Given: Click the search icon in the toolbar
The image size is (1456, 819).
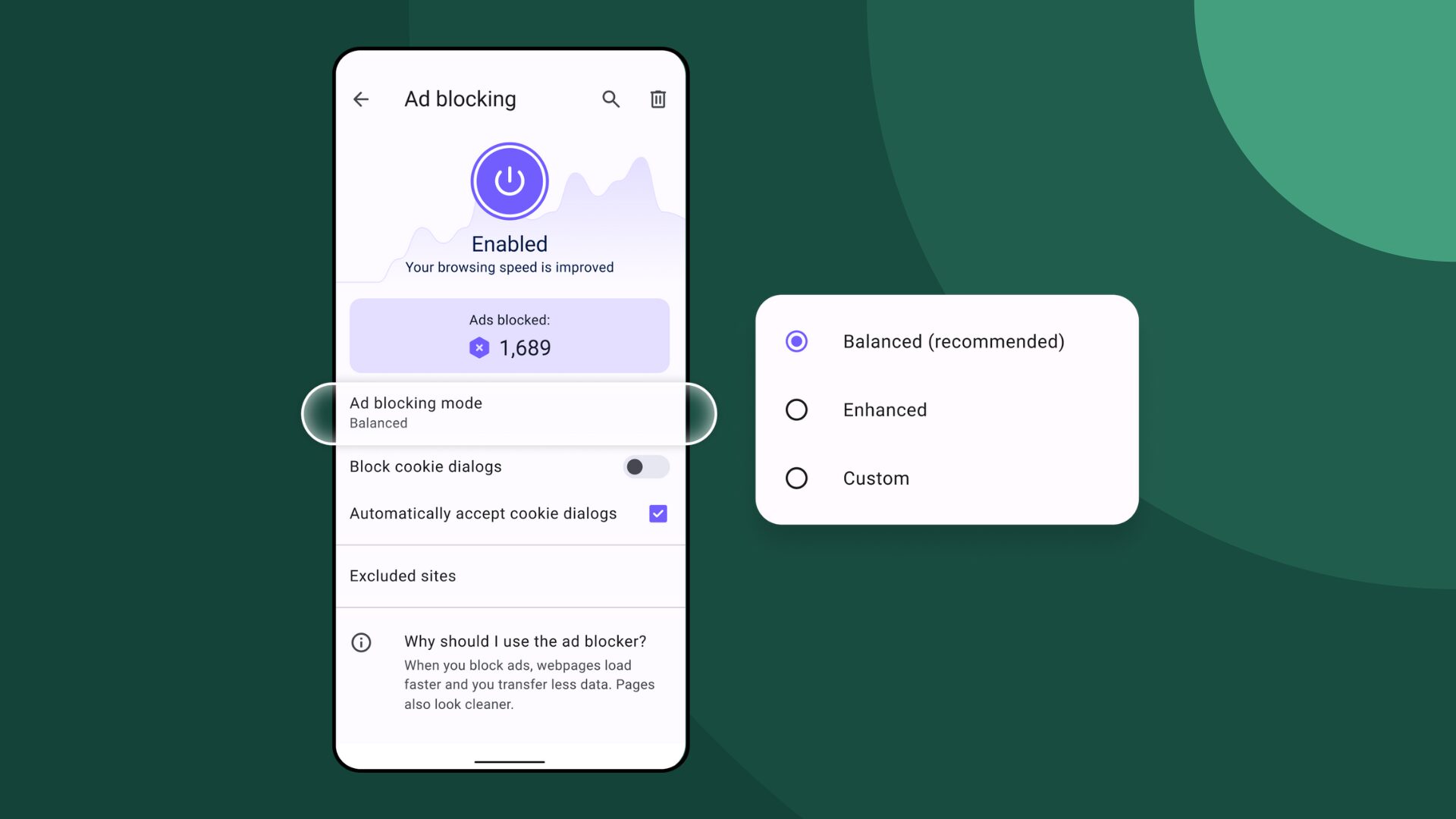Looking at the screenshot, I should pos(610,99).
